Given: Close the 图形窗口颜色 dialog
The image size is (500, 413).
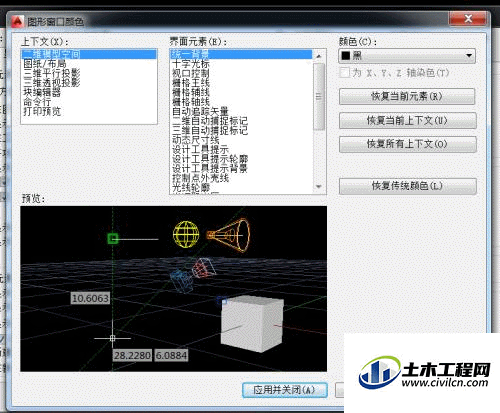Looking at the screenshot, I should click(x=467, y=19).
